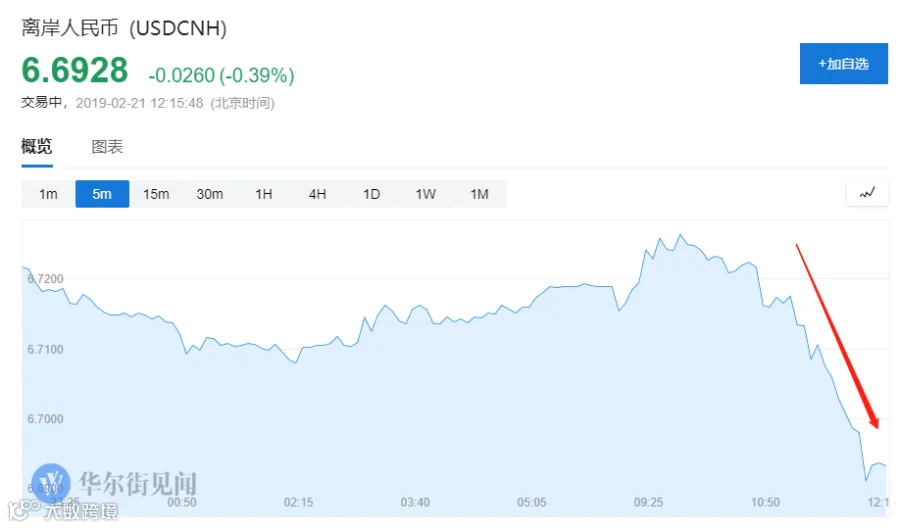
Task: Select the 1M monthly interval
Action: [479, 194]
